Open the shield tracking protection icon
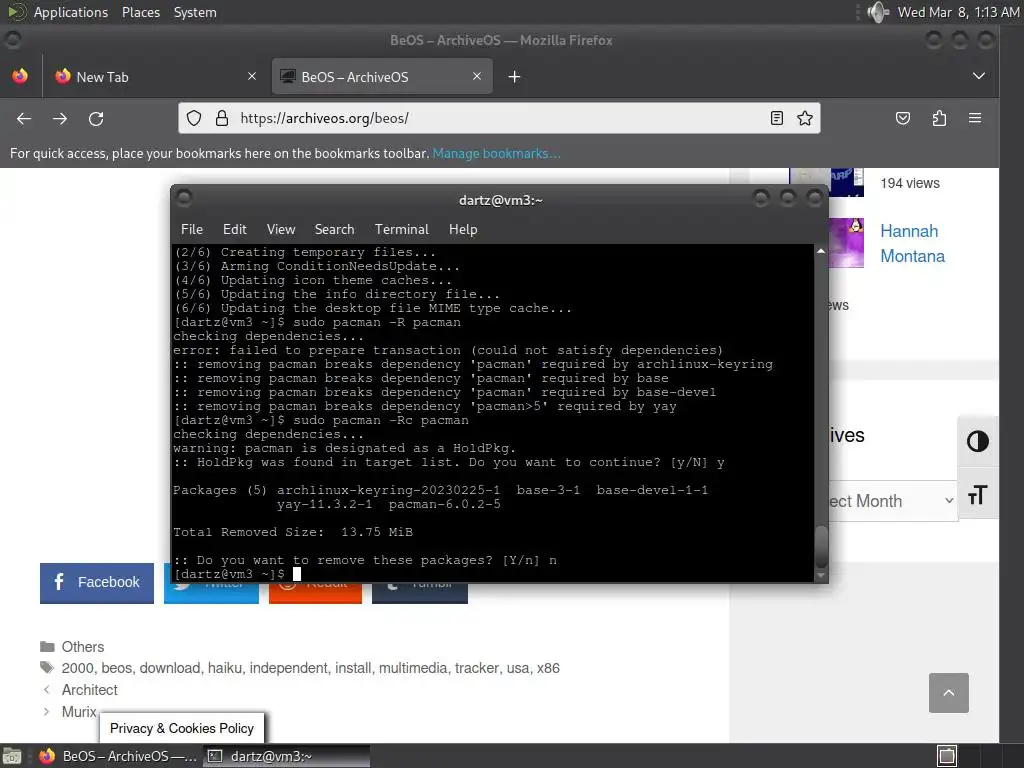Image resolution: width=1024 pixels, height=768 pixels. pos(194,118)
